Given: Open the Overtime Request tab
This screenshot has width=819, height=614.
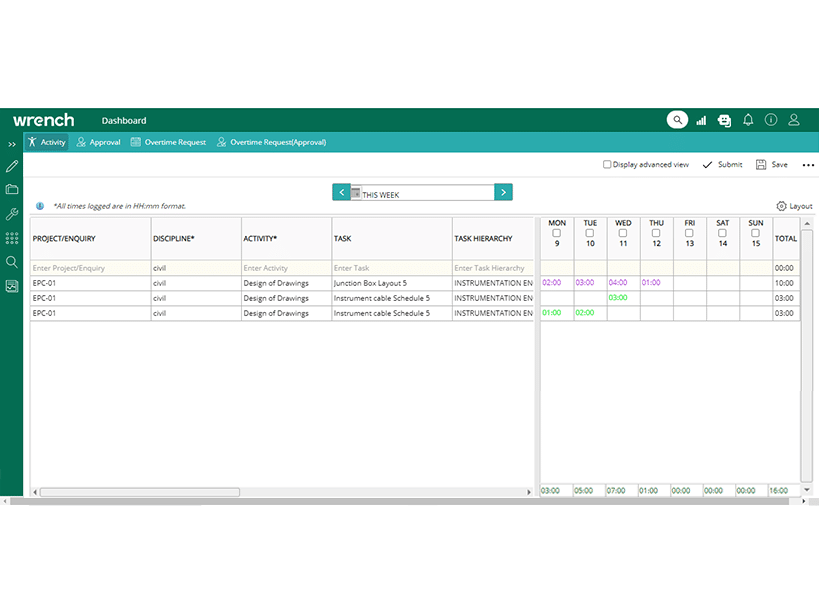Looking at the screenshot, I should [x=168, y=142].
